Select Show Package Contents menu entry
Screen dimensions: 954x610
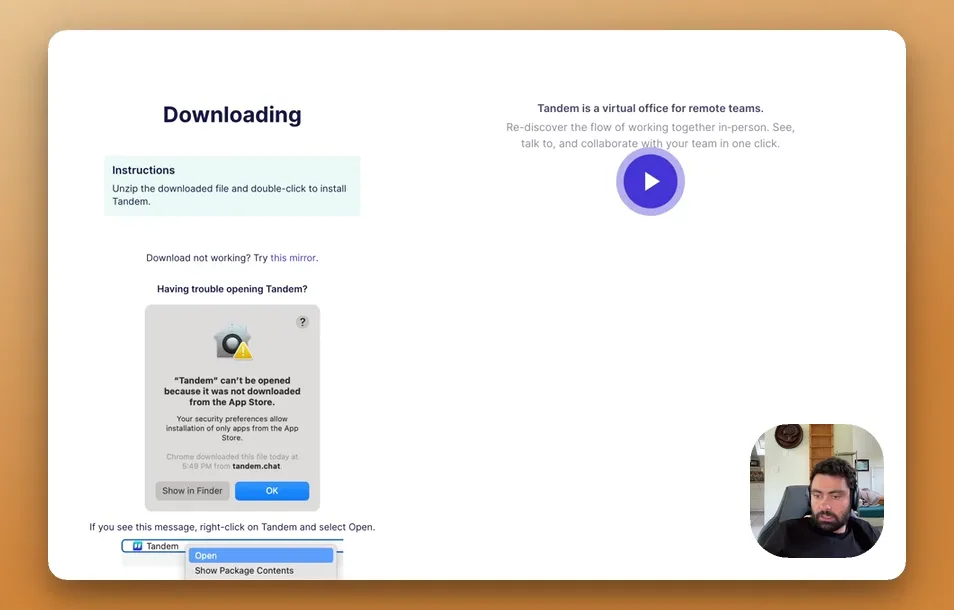click(244, 570)
